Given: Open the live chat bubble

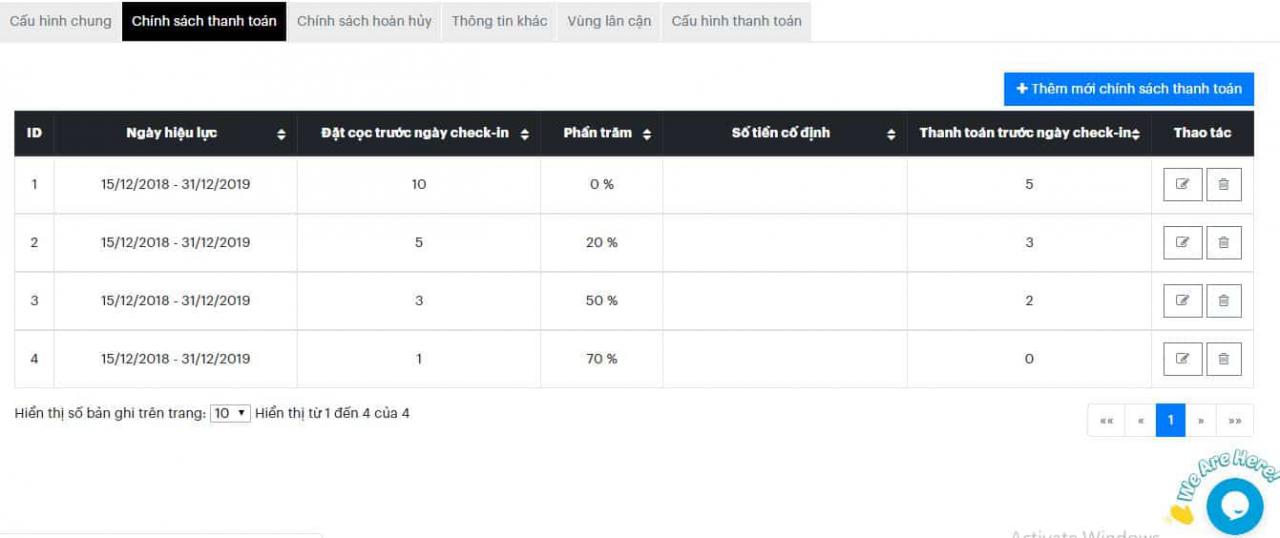Looking at the screenshot, I should pyautogui.click(x=1234, y=506).
